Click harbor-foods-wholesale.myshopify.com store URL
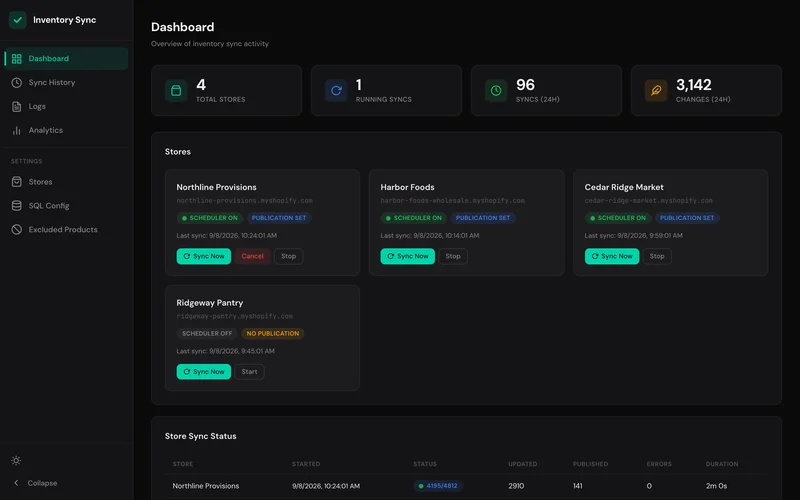 point(453,201)
